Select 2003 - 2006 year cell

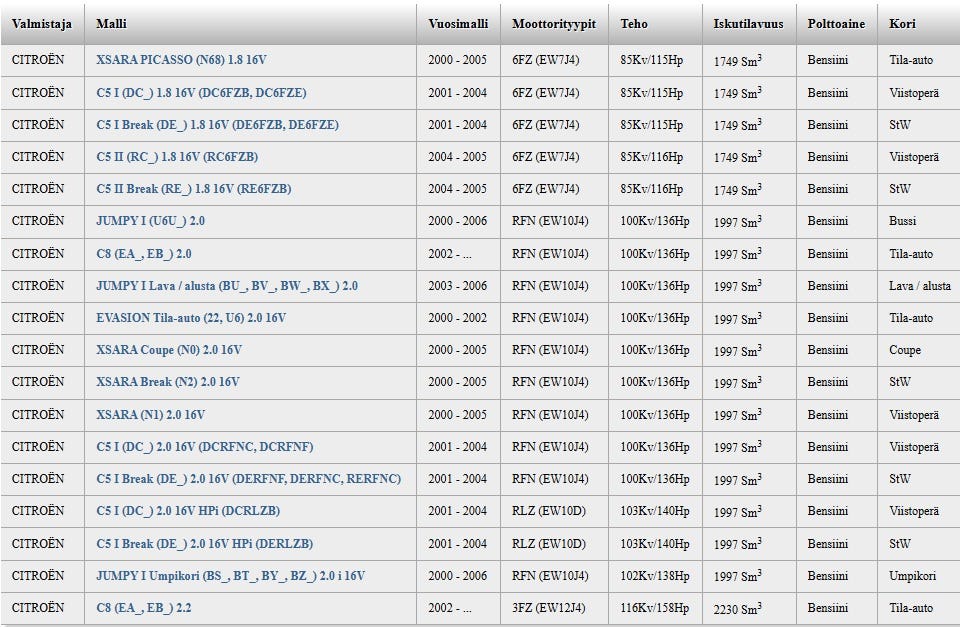click(x=457, y=286)
